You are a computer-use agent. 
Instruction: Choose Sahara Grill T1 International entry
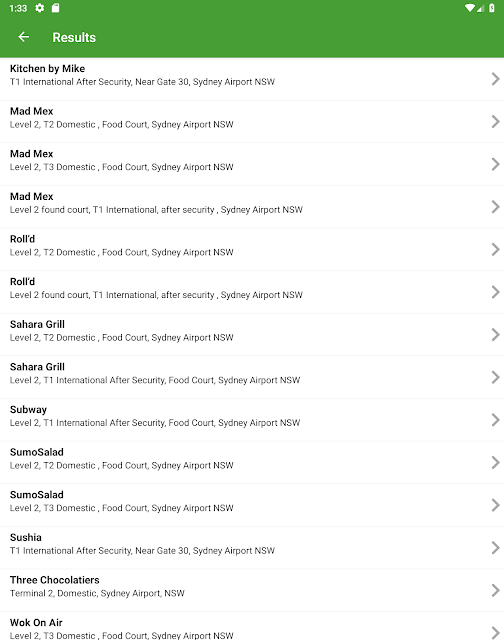pyautogui.click(x=252, y=378)
